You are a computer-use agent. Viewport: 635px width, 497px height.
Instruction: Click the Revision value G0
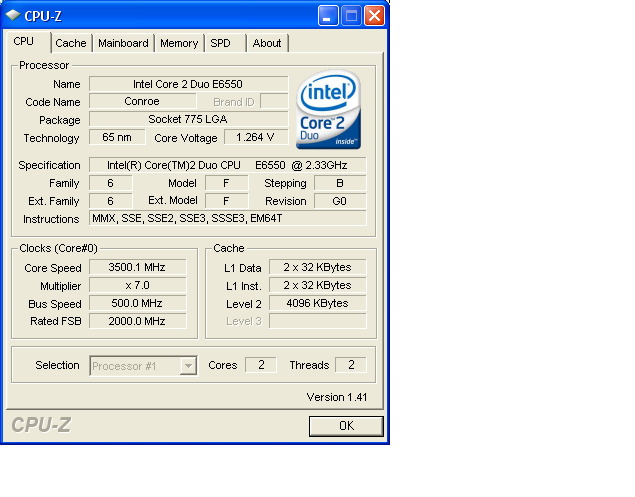coord(340,201)
